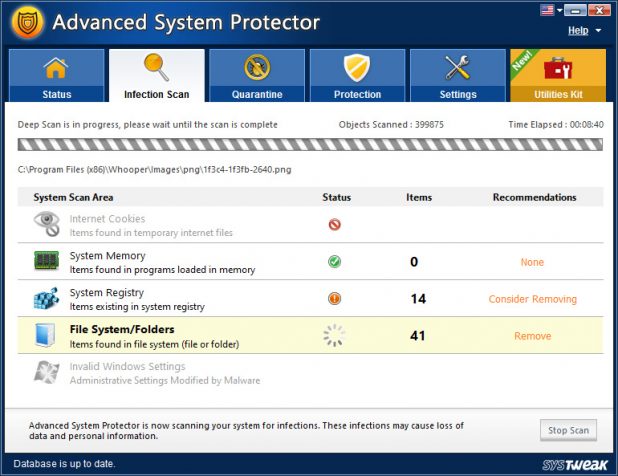Click the Advanced System Protector title text
Image resolution: width=618 pixels, height=476 pixels.
[186, 22]
